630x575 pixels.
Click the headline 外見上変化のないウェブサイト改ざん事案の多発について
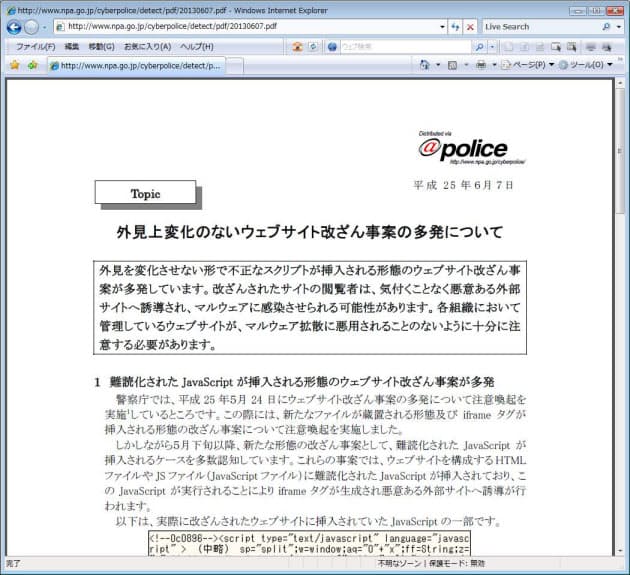[309, 232]
